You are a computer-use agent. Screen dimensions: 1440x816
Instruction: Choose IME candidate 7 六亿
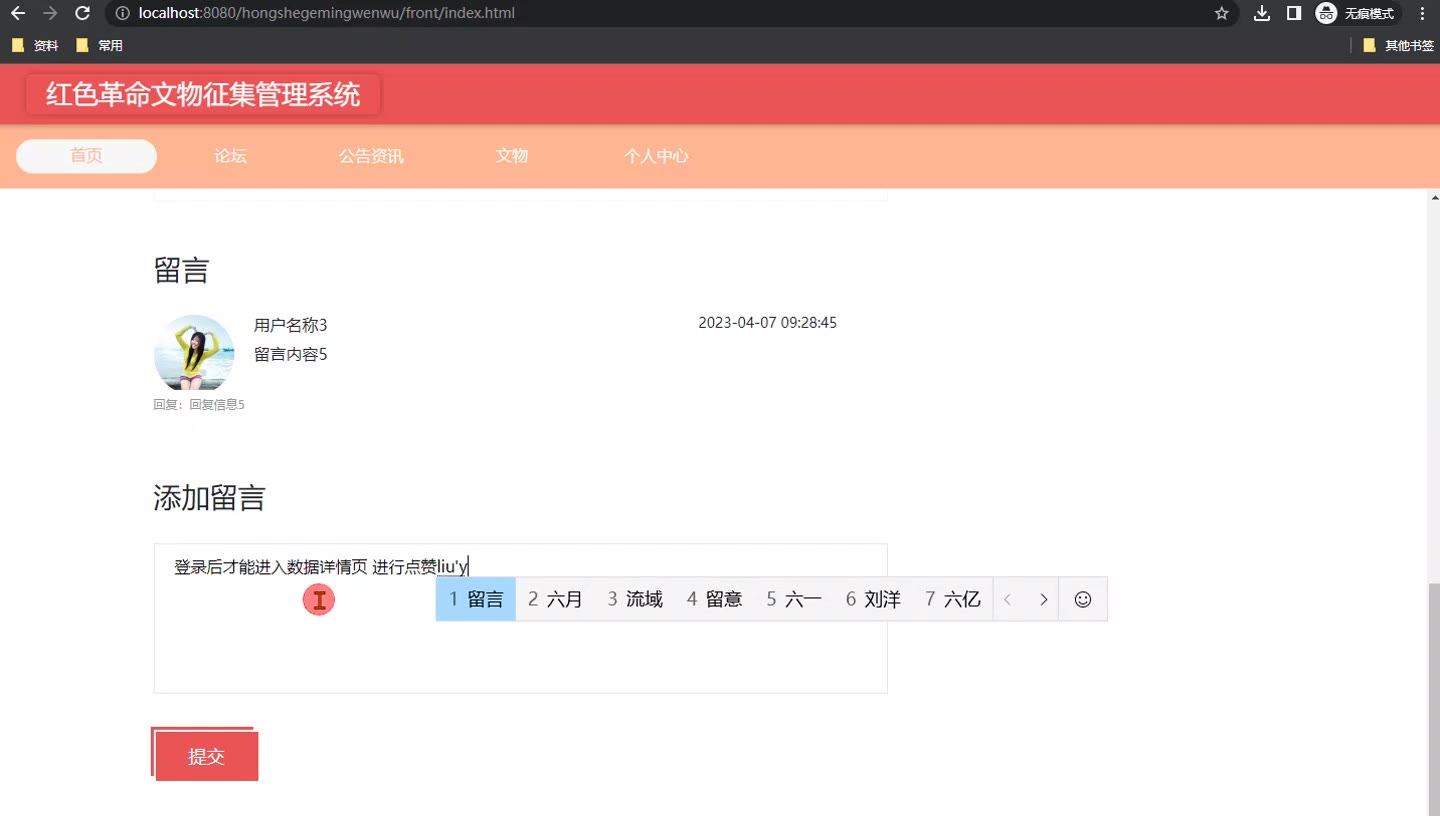pyautogui.click(x=953, y=600)
